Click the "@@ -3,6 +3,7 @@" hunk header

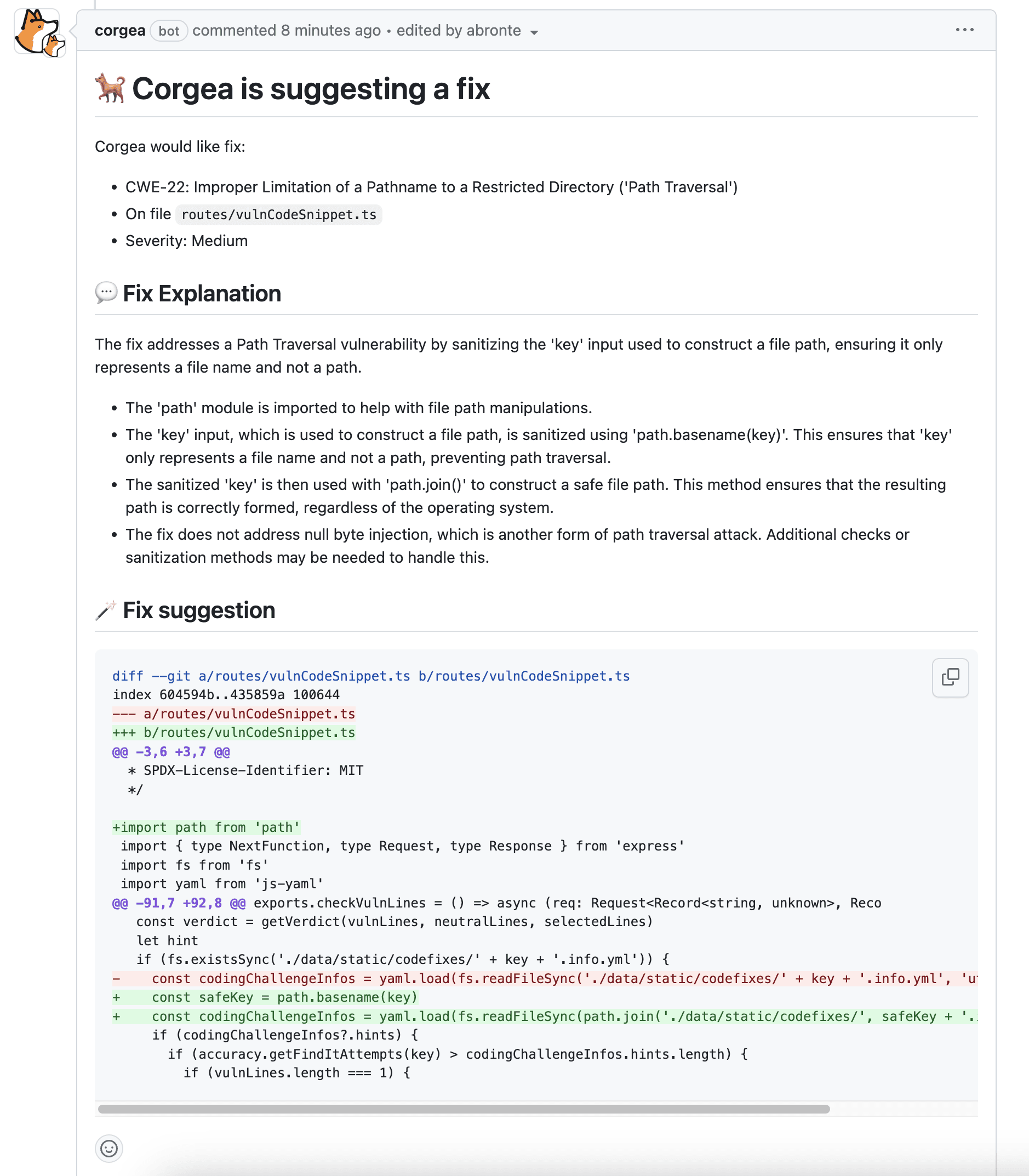(171, 752)
